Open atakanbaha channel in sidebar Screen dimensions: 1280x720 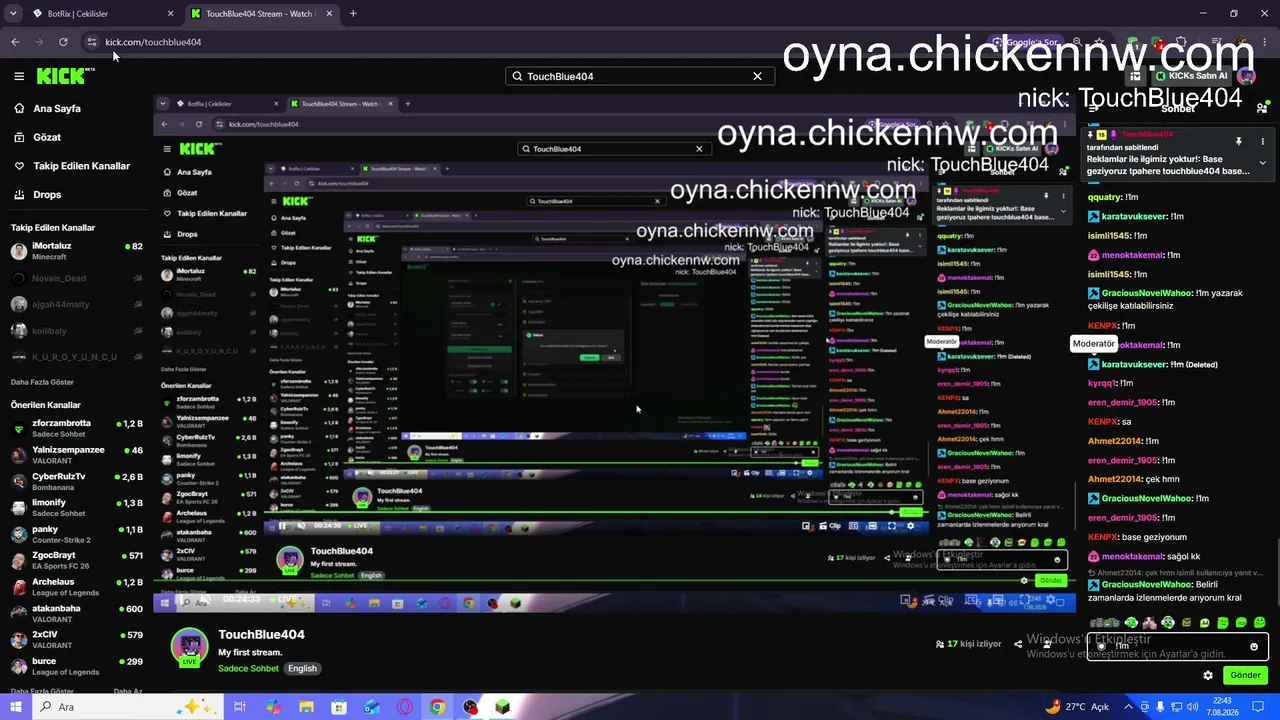pos(77,613)
